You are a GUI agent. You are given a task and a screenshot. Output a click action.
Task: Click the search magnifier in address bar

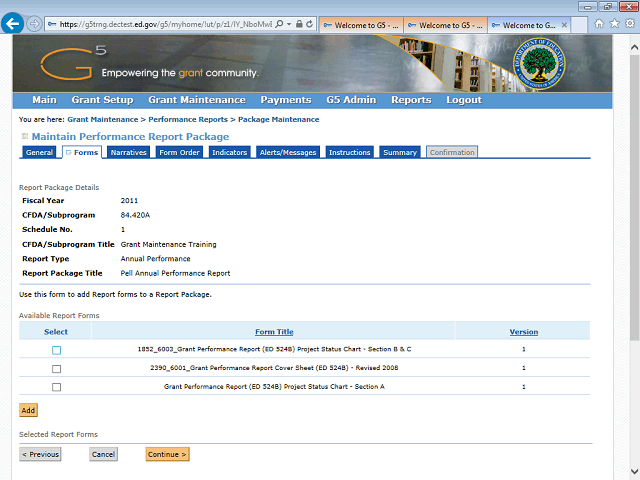click(279, 24)
